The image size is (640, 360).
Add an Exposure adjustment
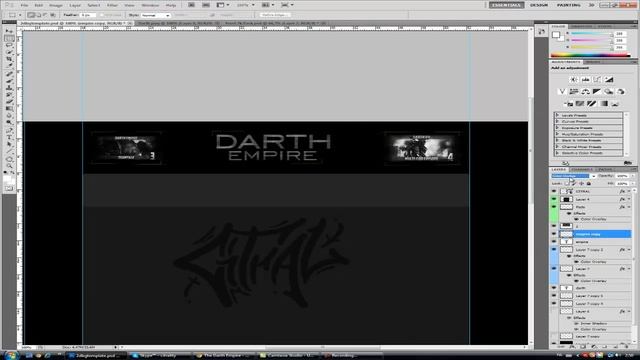609,80
